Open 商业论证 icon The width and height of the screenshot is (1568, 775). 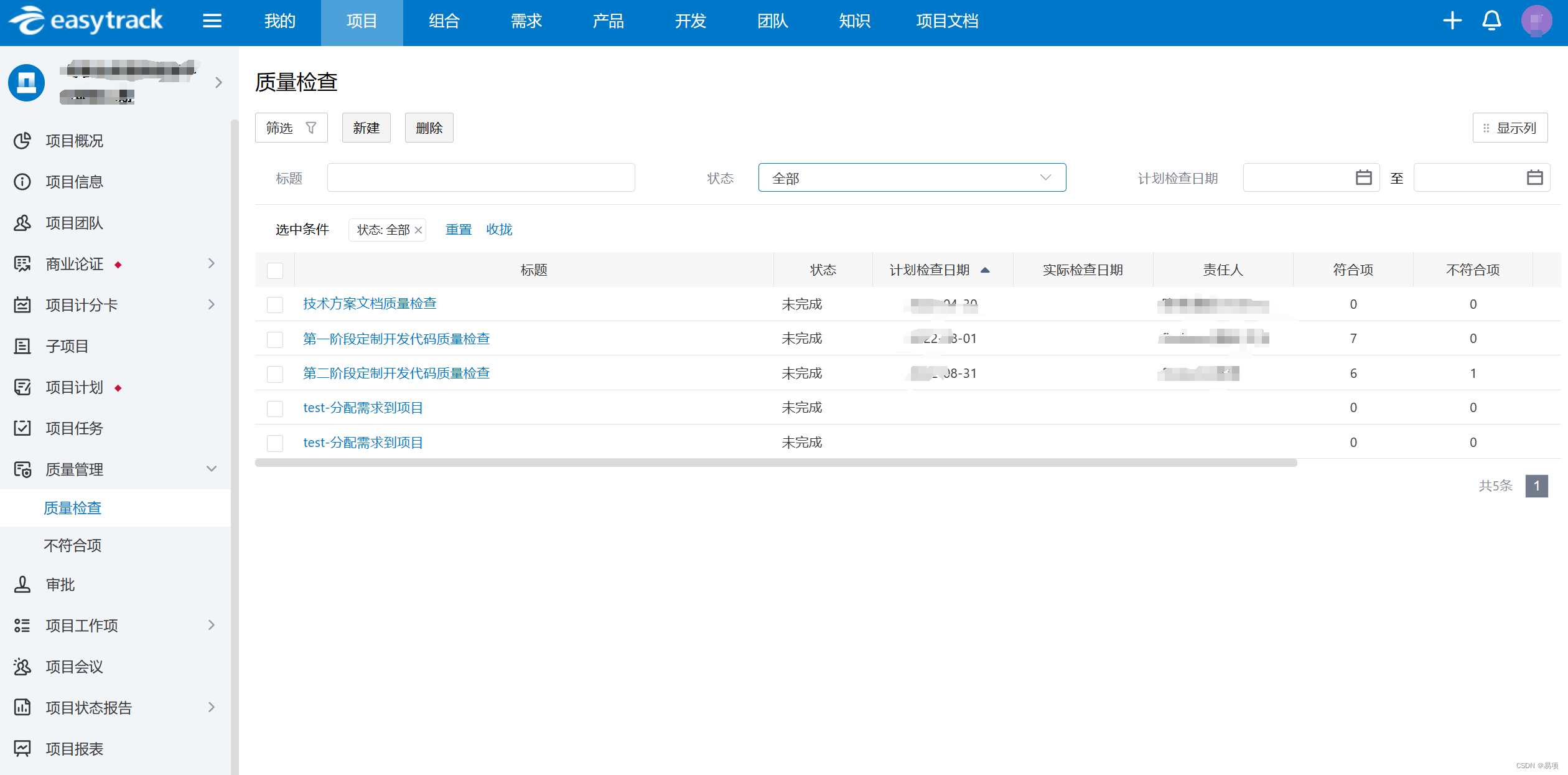tap(22, 264)
